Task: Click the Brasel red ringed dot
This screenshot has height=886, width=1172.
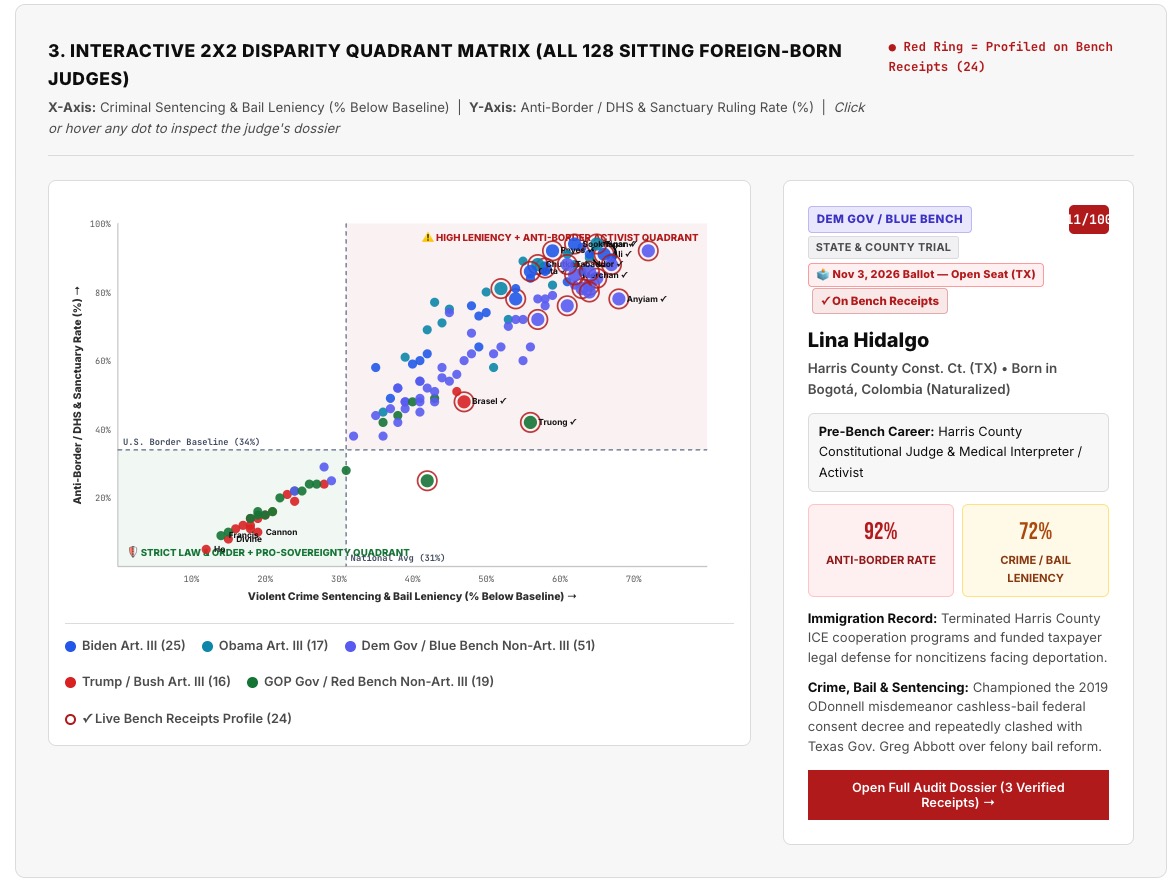Action: [x=464, y=402]
